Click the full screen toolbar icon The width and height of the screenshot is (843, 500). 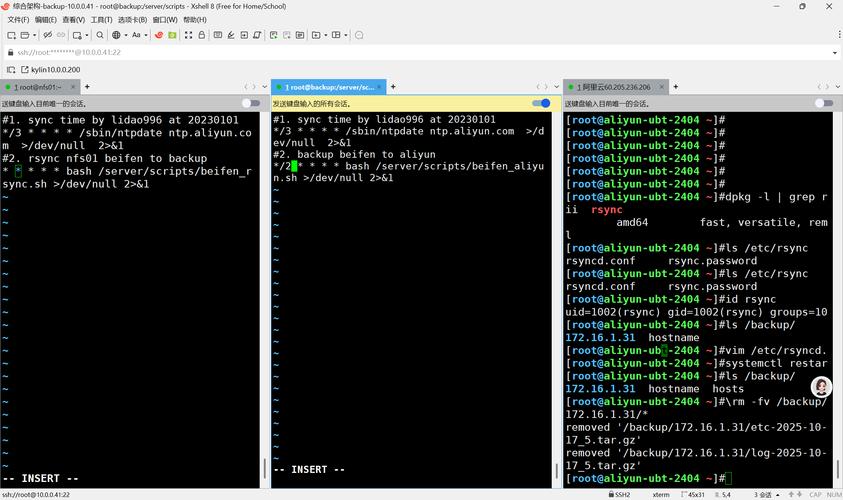[188, 35]
